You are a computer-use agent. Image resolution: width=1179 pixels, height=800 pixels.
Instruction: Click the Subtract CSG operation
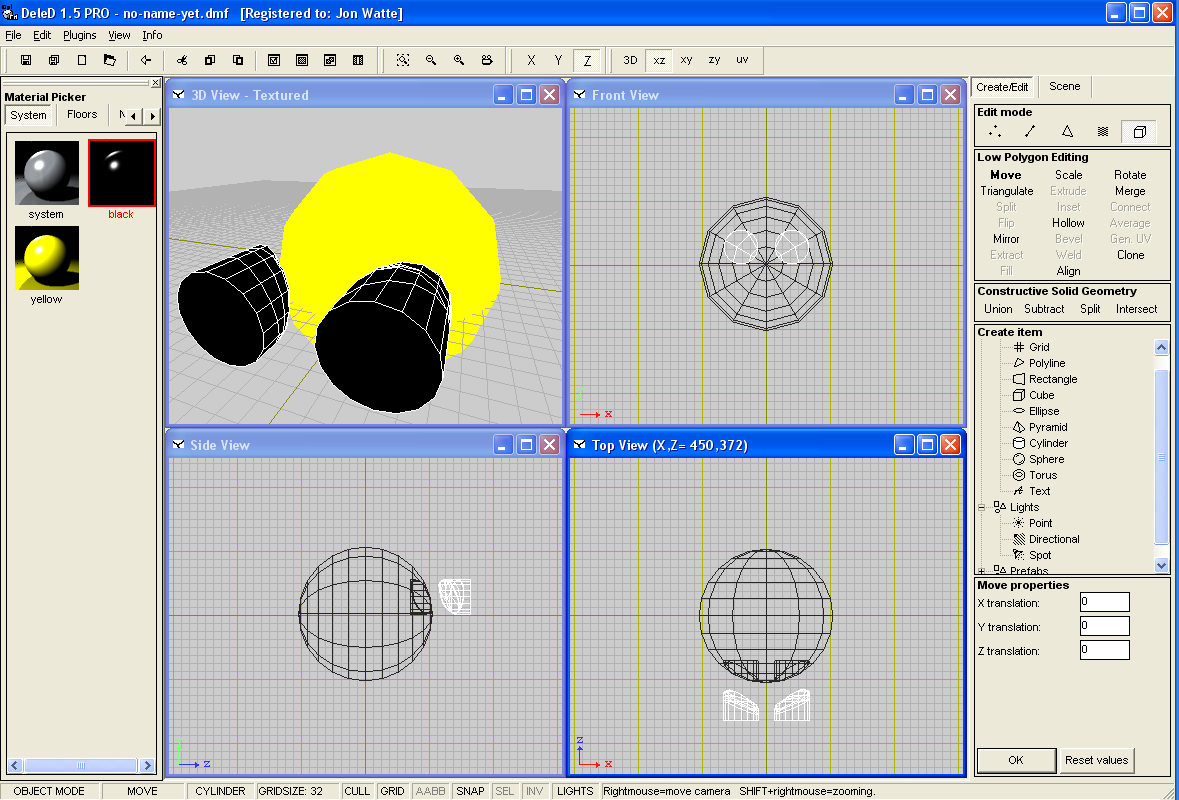(1044, 309)
